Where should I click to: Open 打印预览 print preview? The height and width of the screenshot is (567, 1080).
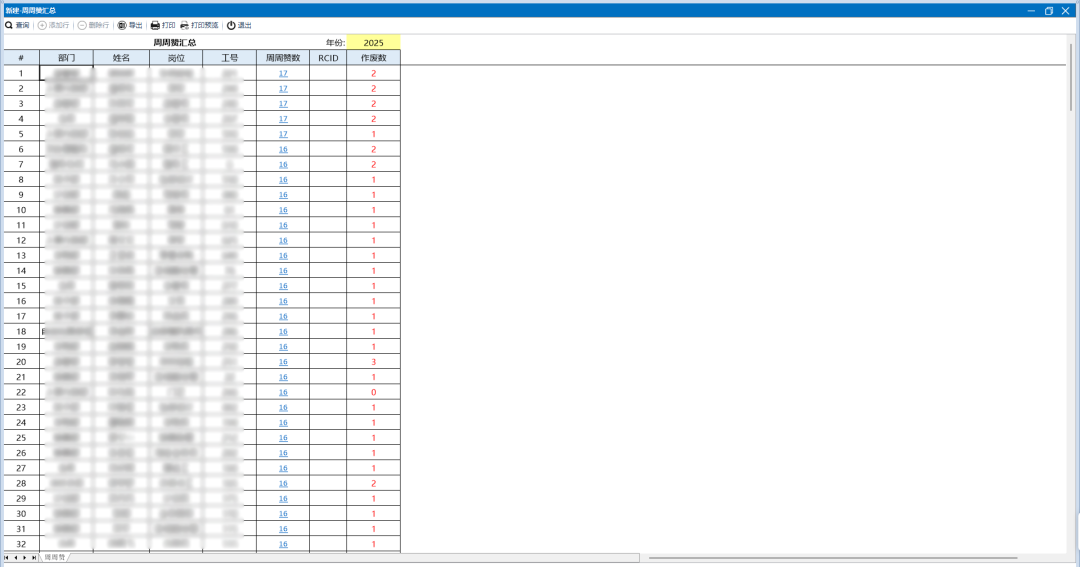point(199,25)
